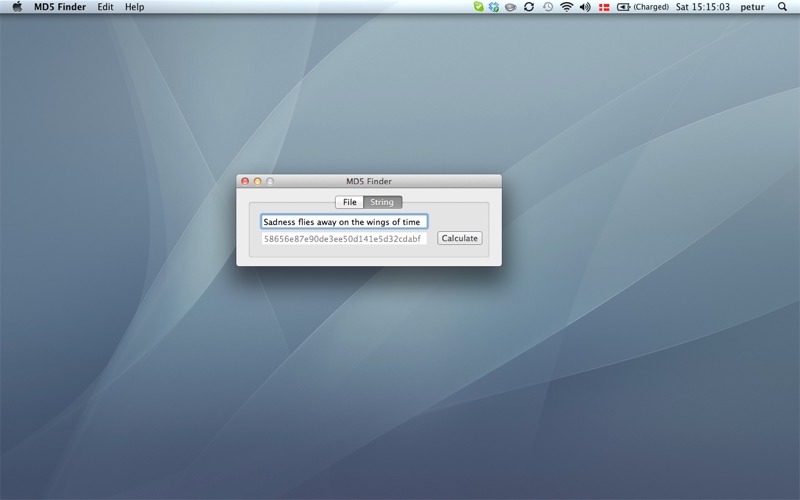Screen dimensions: 800x500
Task: Open the volume control icon
Action: 585,7
